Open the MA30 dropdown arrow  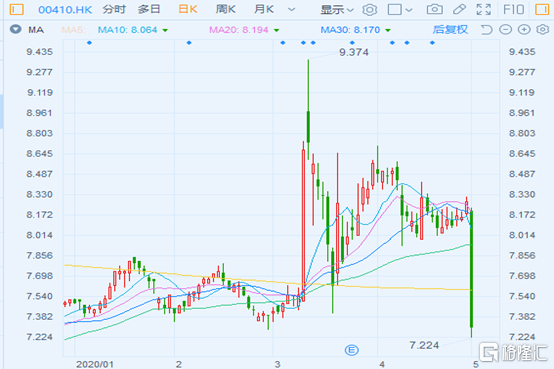[388, 30]
